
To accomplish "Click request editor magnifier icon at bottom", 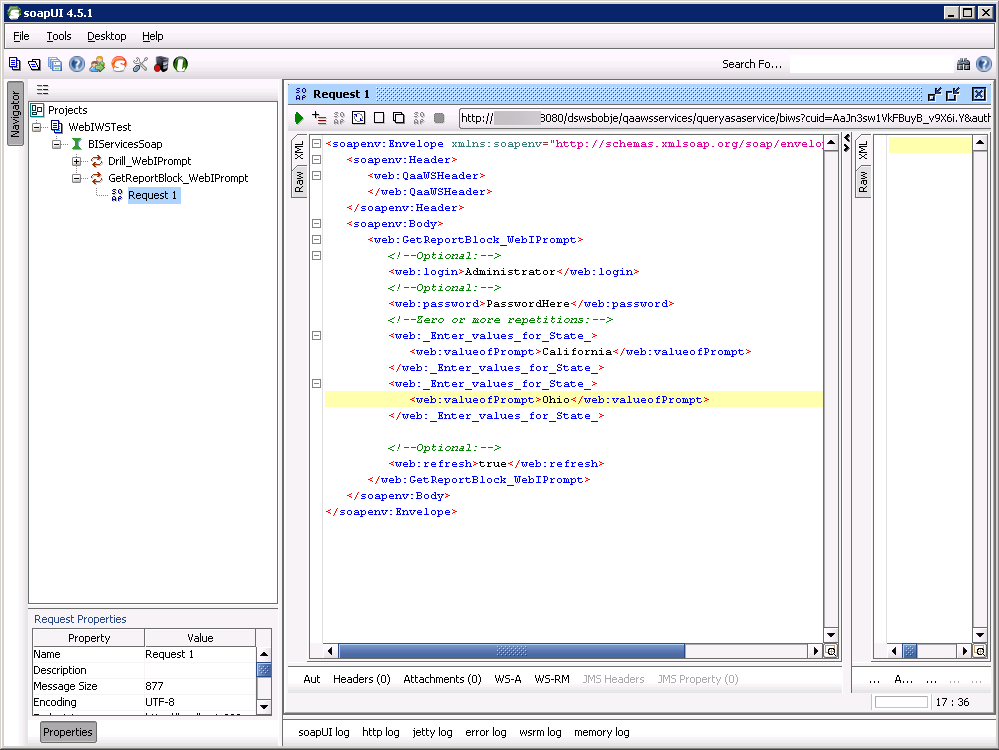I will (x=831, y=651).
